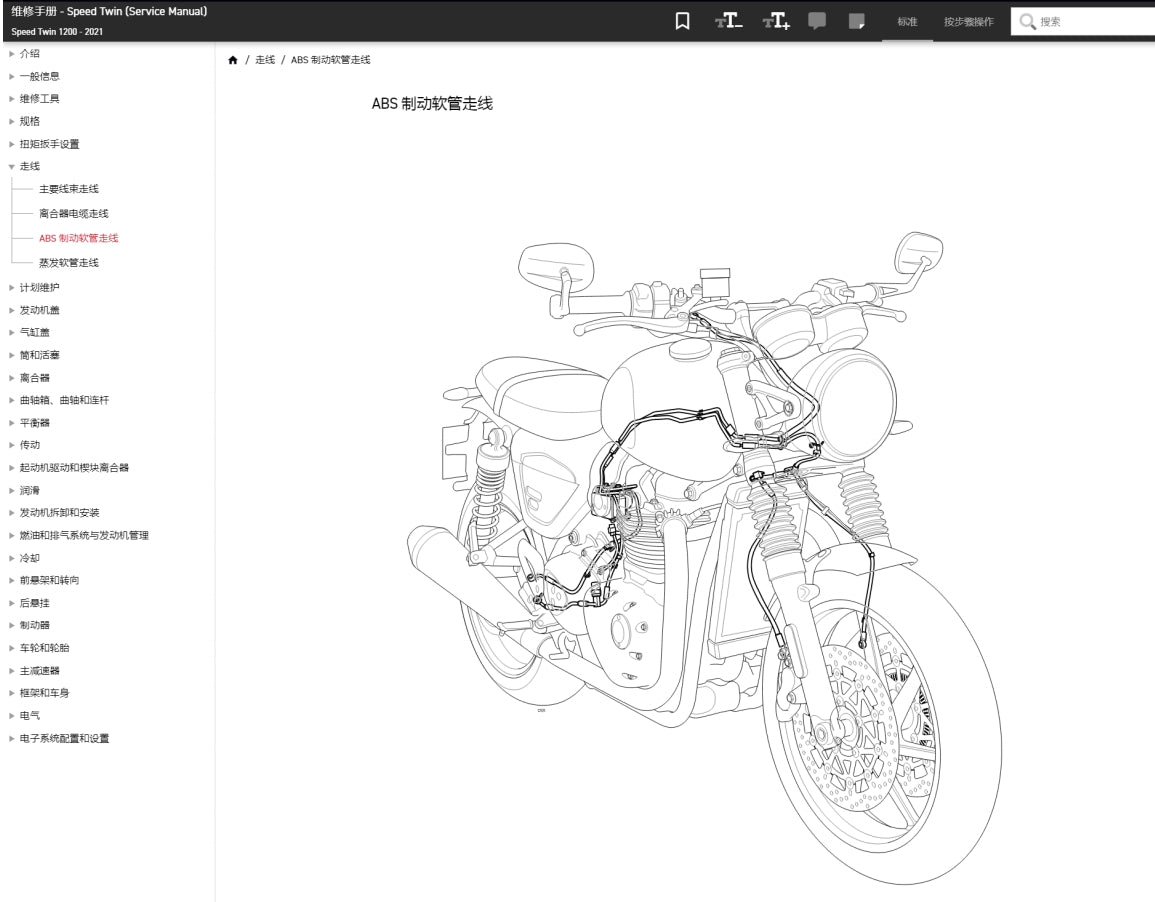Switch to the 标准 view tab
The image size is (1155, 902).
point(906,21)
